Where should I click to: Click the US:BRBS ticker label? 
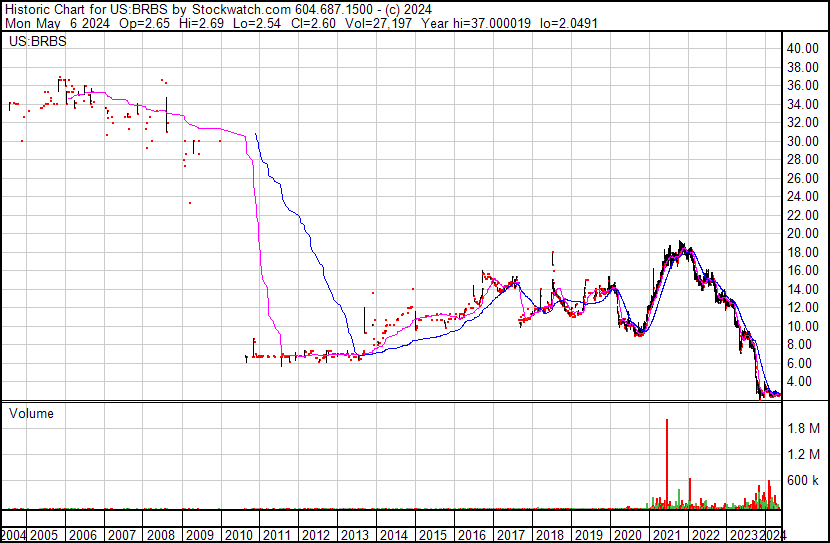pos(35,43)
